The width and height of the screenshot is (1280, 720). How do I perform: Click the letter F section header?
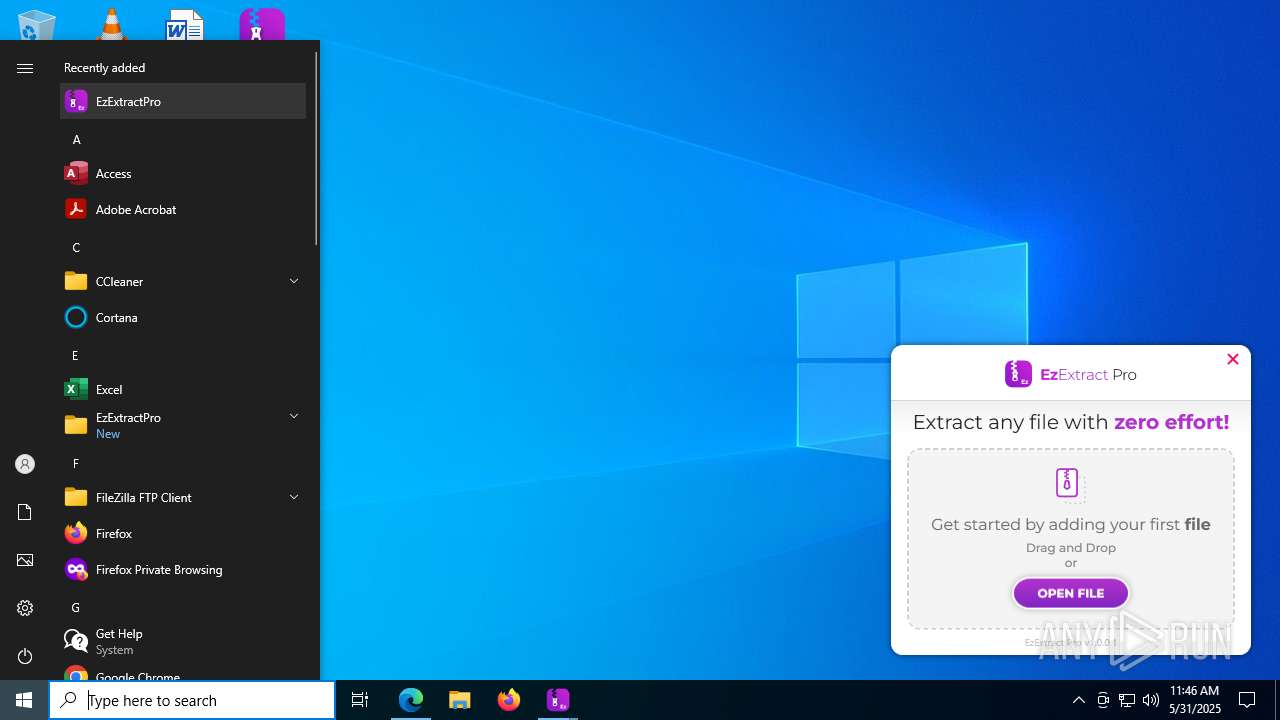click(x=76, y=463)
